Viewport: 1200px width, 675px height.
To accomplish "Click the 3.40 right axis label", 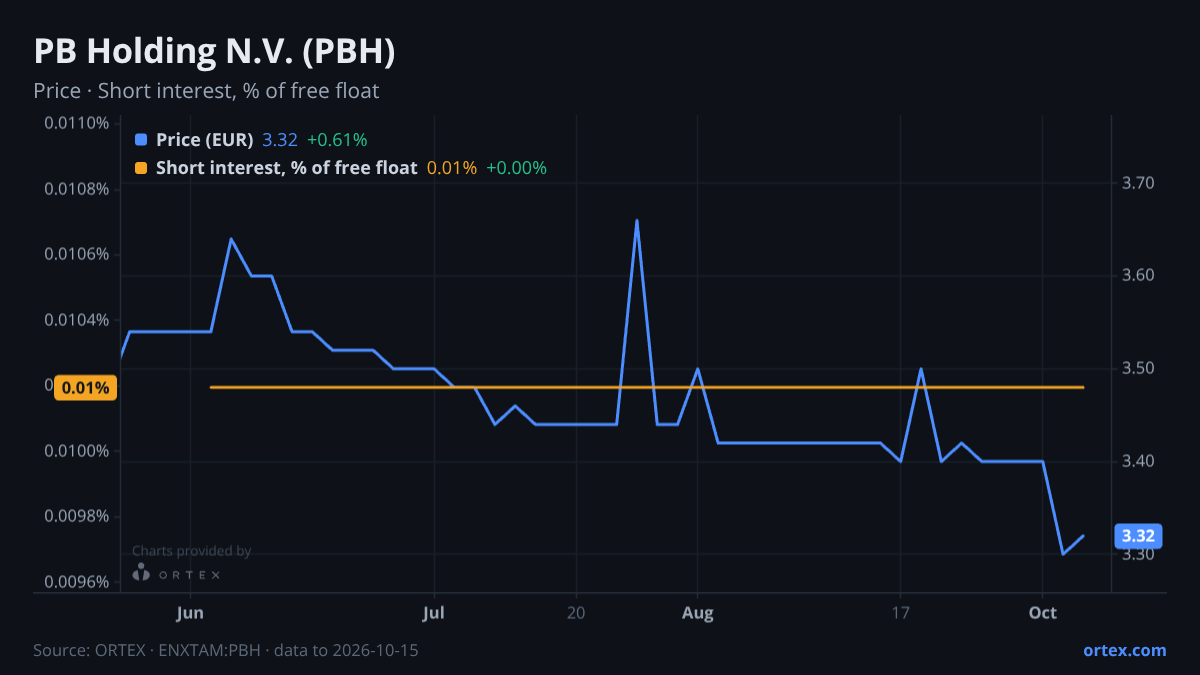I will [x=1138, y=461].
